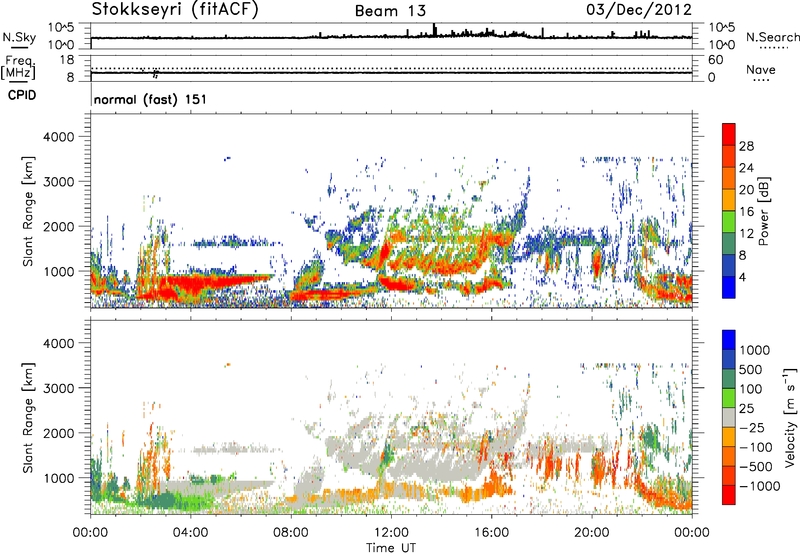This screenshot has height=554, width=800.
Task: Click the '28' Power colorbar tick
Action: click(x=746, y=146)
